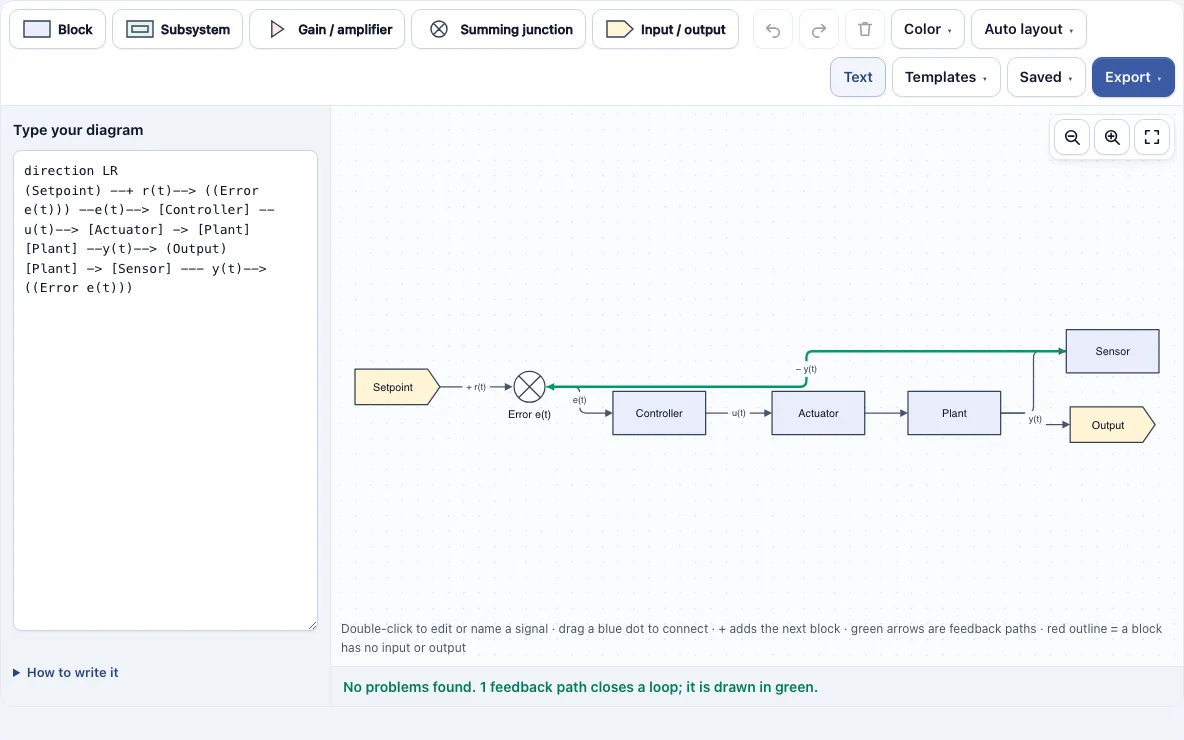The height and width of the screenshot is (740, 1184).
Task: Expand the How to write it section
Action: (66, 673)
